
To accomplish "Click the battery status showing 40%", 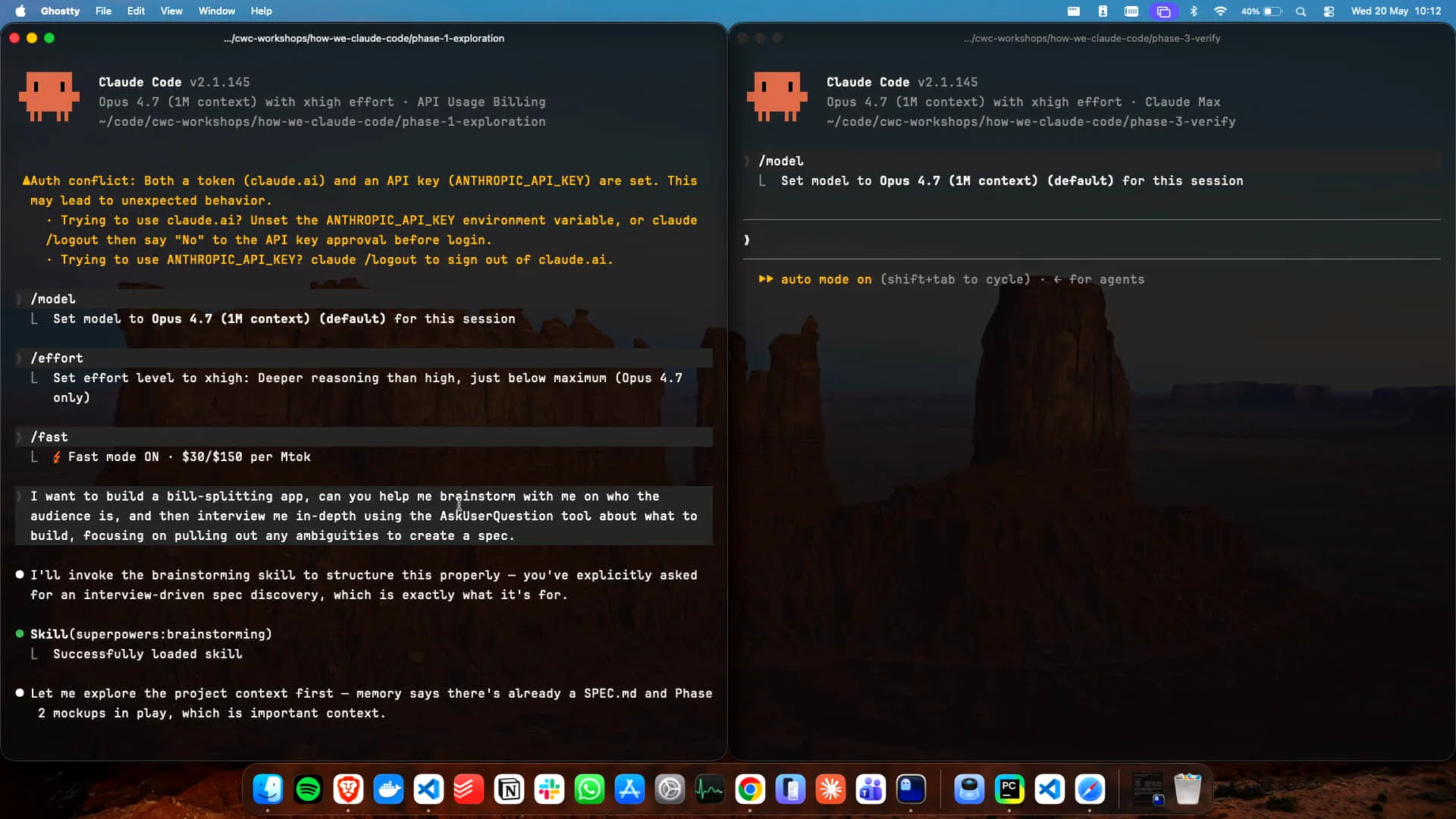I will (x=1261, y=11).
